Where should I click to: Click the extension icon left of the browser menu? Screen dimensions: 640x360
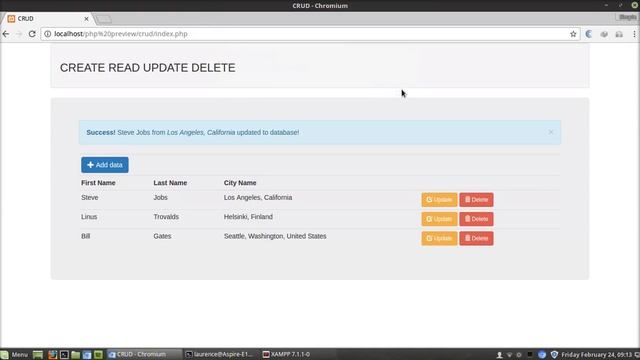(x=619, y=34)
